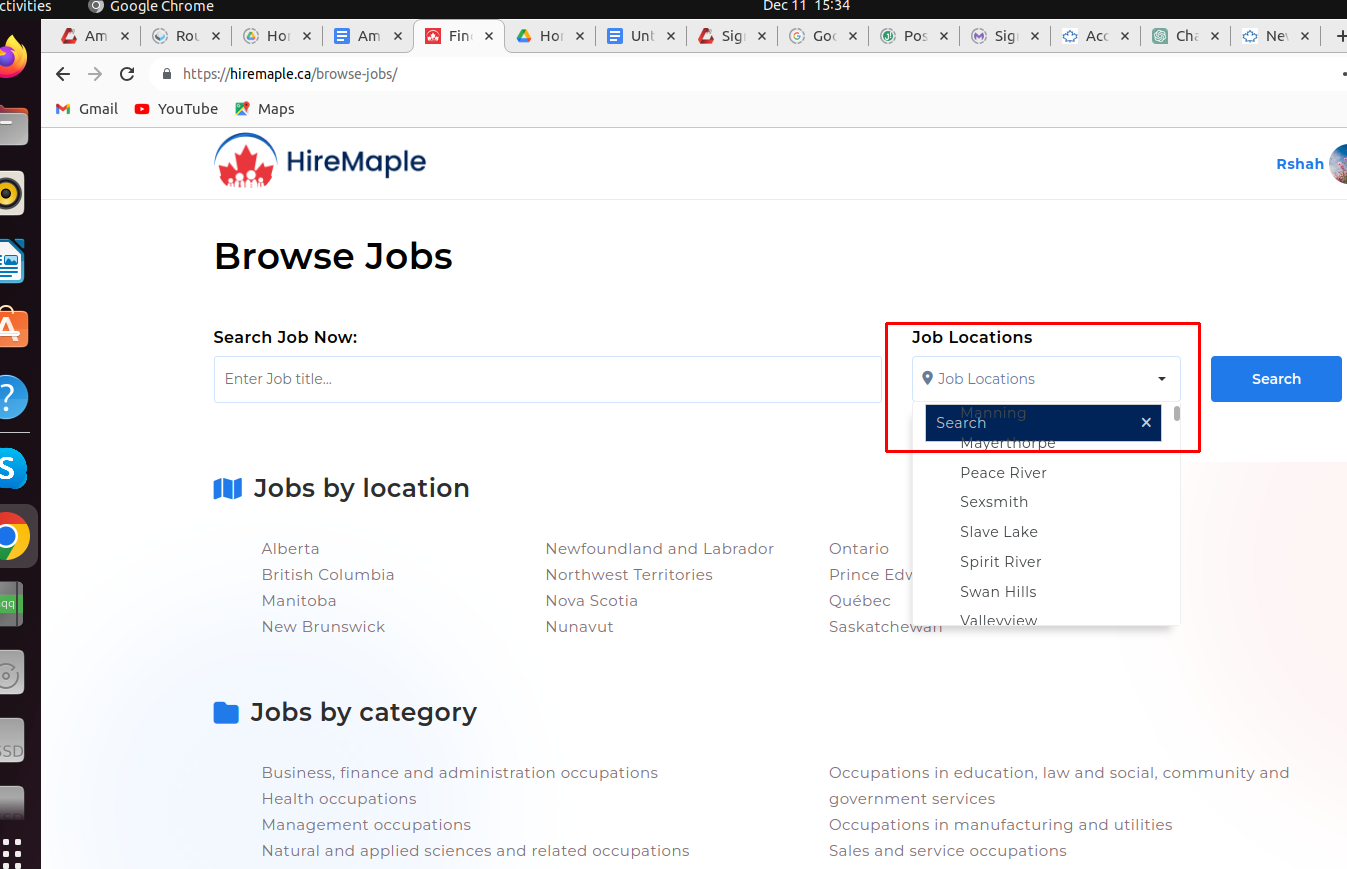Open a new tab with the plus button
1347x869 pixels.
(1340, 36)
